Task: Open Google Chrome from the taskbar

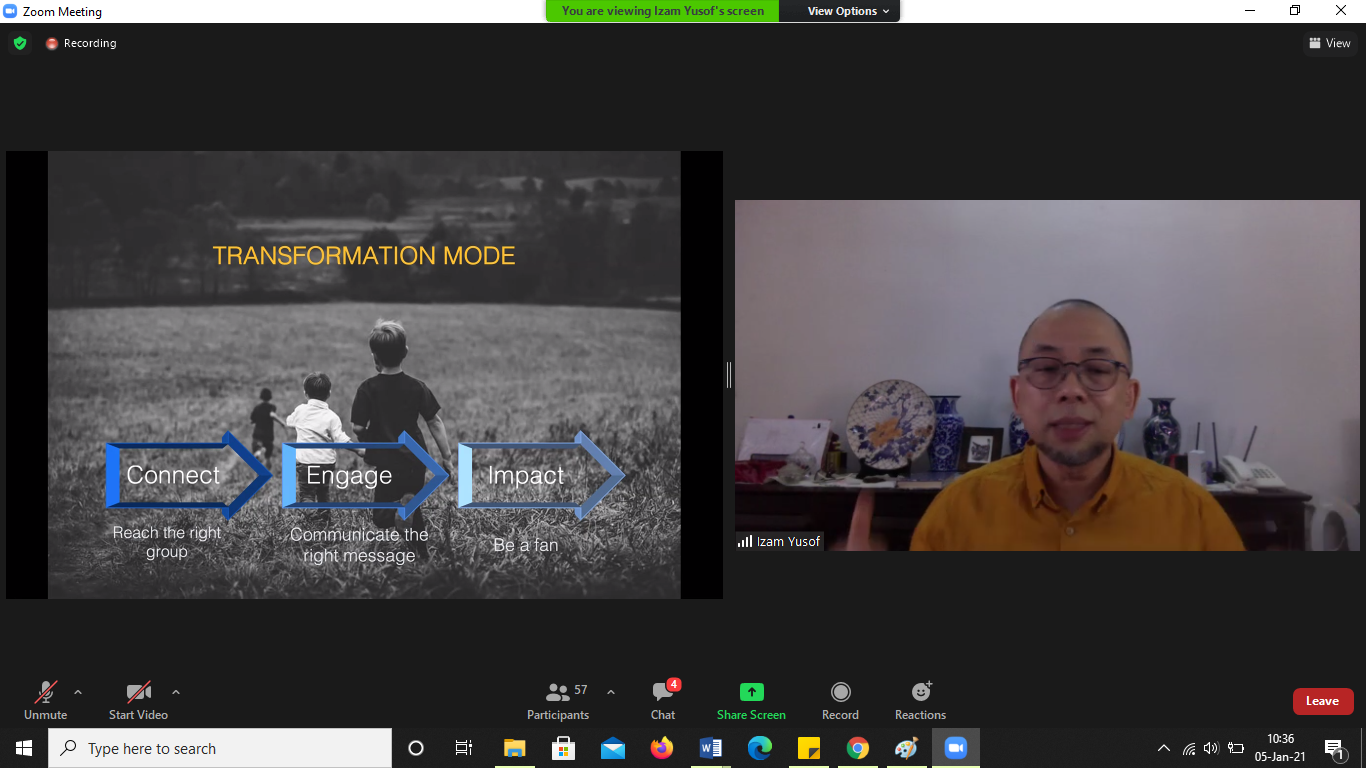Action: click(x=857, y=748)
